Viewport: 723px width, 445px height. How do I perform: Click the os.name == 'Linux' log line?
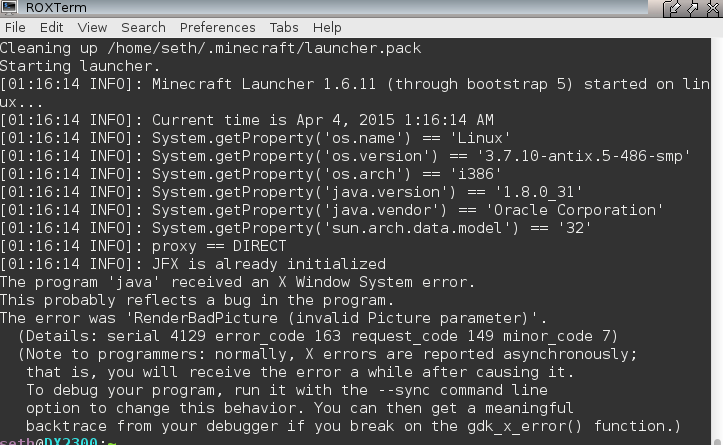pos(255,138)
